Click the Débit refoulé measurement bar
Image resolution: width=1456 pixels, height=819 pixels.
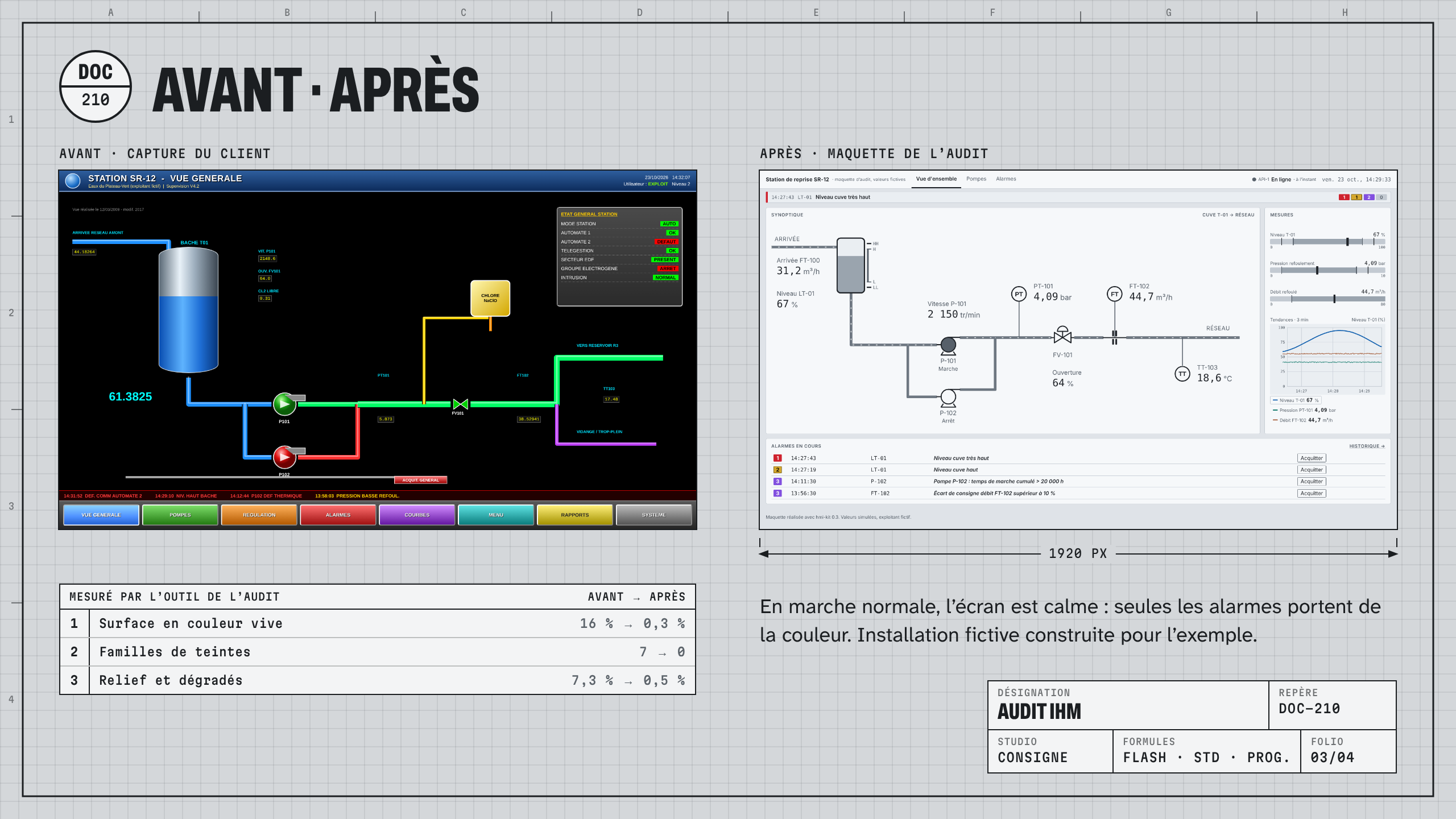1327,299
